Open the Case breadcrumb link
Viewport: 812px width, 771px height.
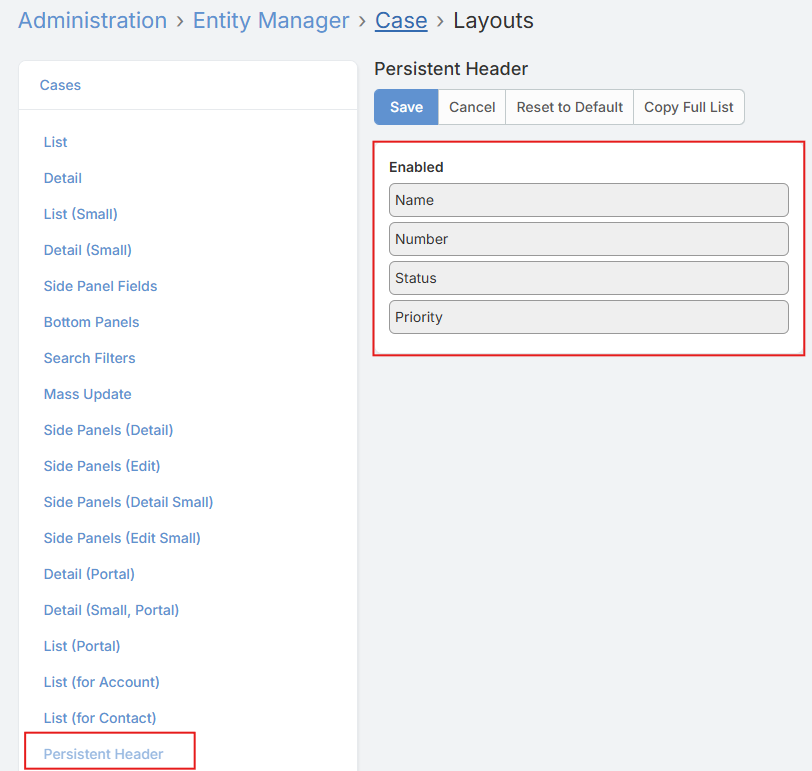(x=401, y=20)
